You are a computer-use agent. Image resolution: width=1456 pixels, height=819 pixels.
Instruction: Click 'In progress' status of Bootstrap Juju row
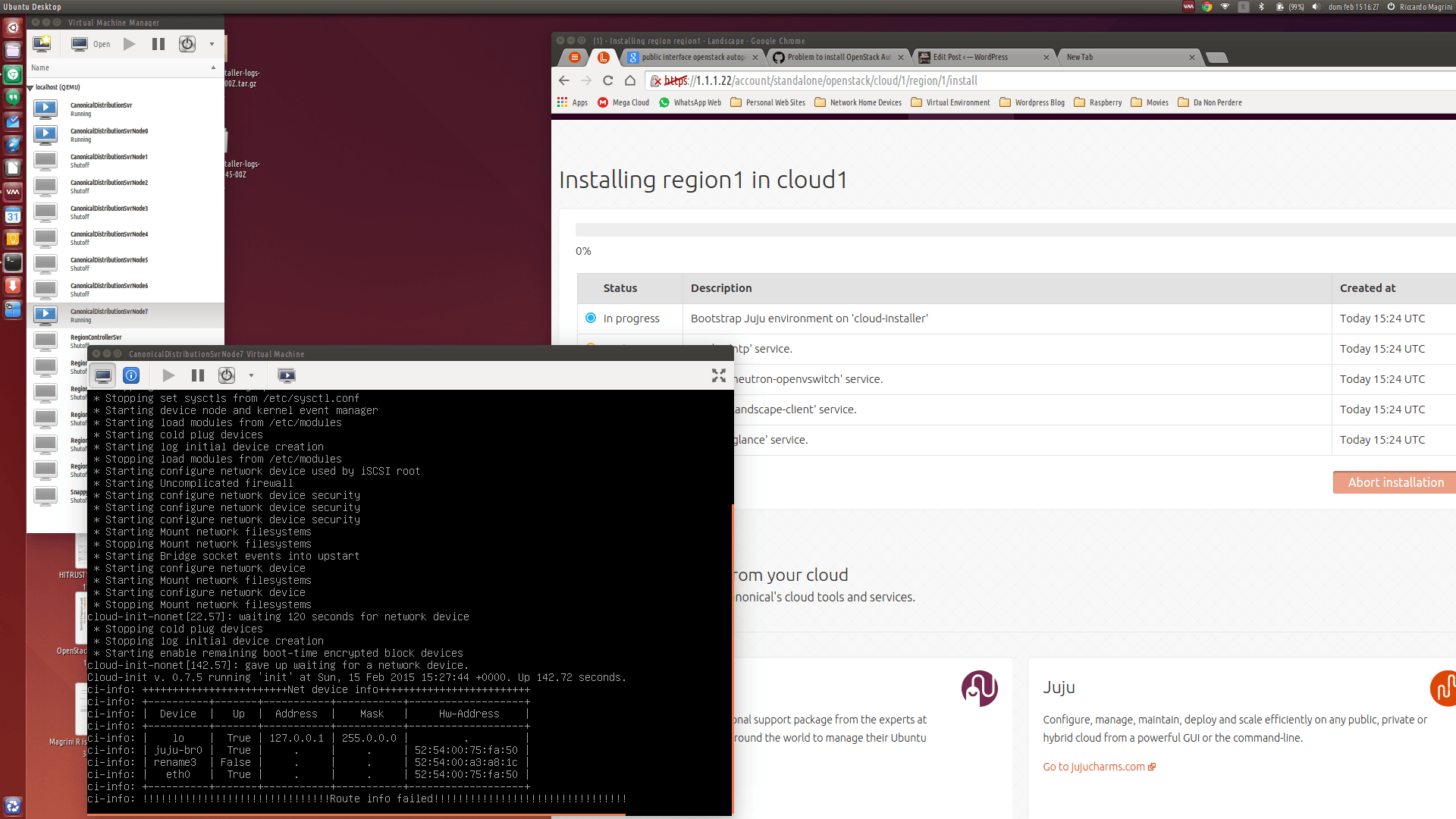coord(631,318)
